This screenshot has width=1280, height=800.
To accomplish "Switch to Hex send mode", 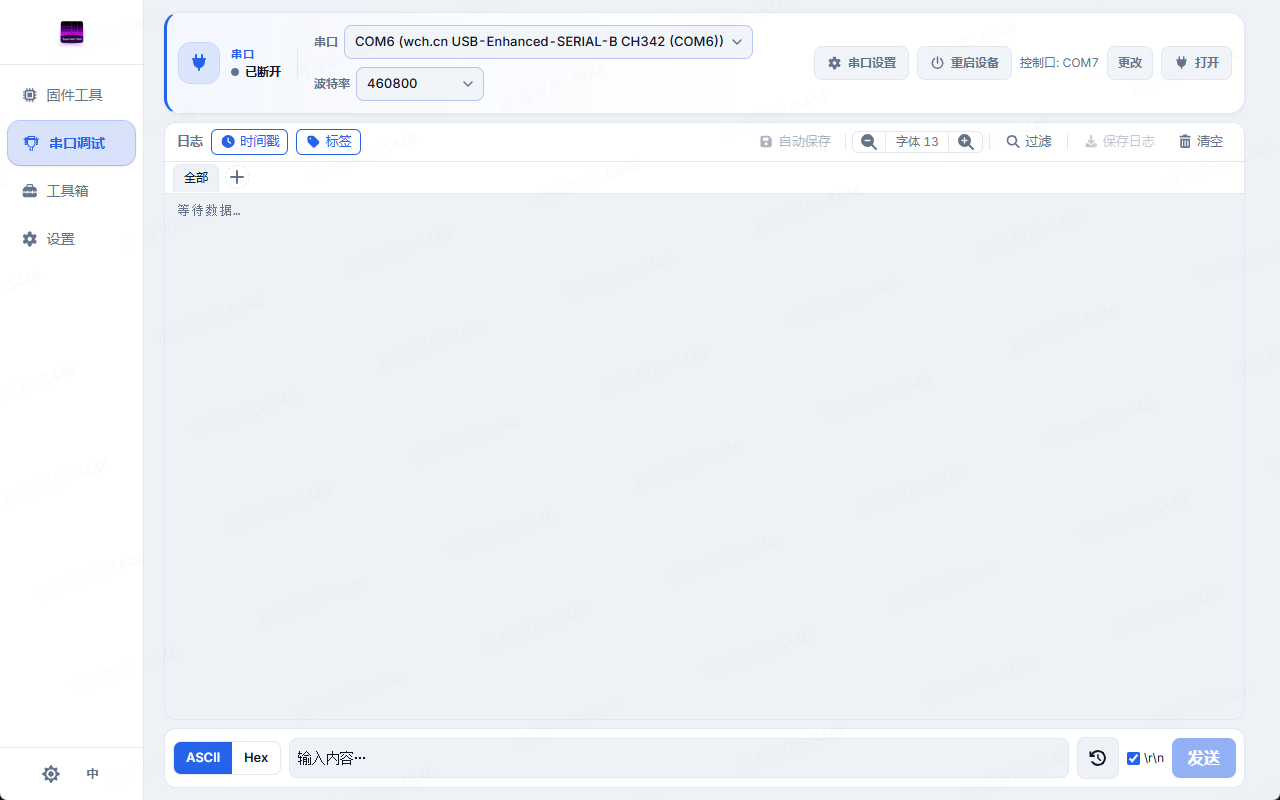I will [x=256, y=758].
